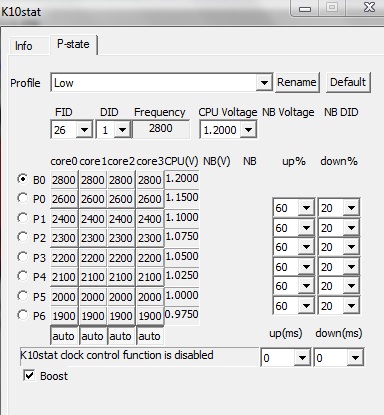Click core3 button for P2 showing 2300
Viewport: 384px width, 415px height.
click(x=150, y=238)
